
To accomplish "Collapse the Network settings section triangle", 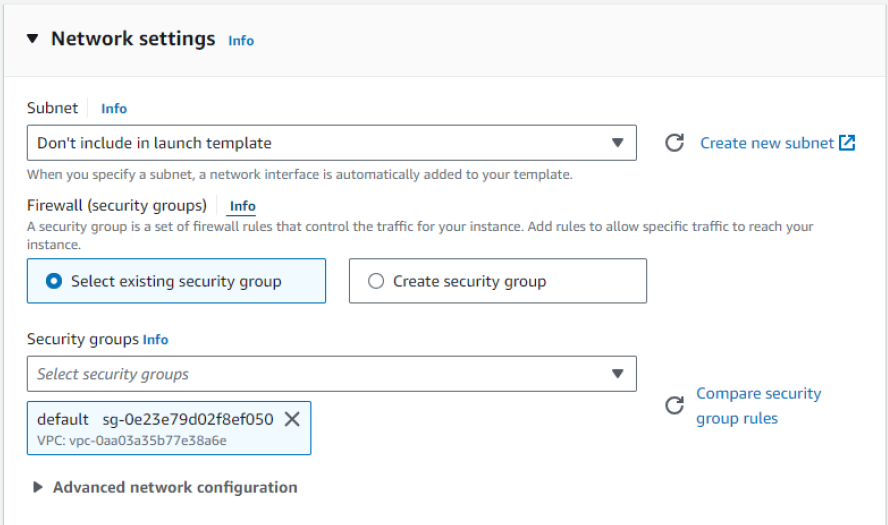I will click(32, 39).
